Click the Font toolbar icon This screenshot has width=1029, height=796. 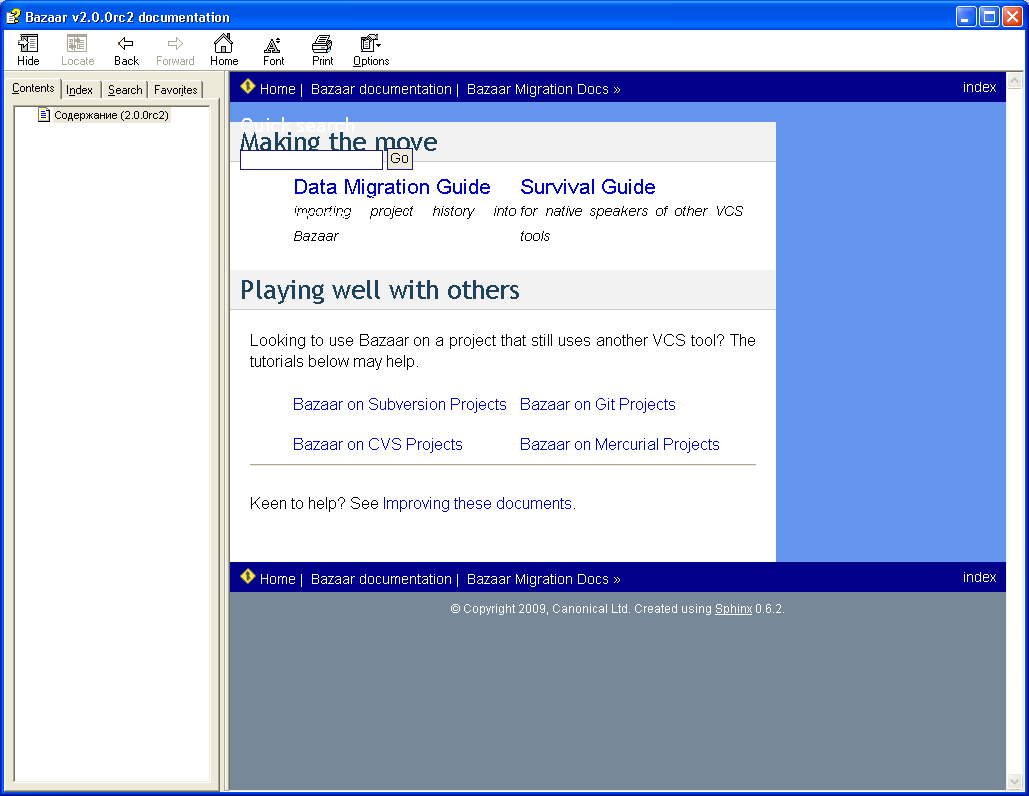point(273,44)
